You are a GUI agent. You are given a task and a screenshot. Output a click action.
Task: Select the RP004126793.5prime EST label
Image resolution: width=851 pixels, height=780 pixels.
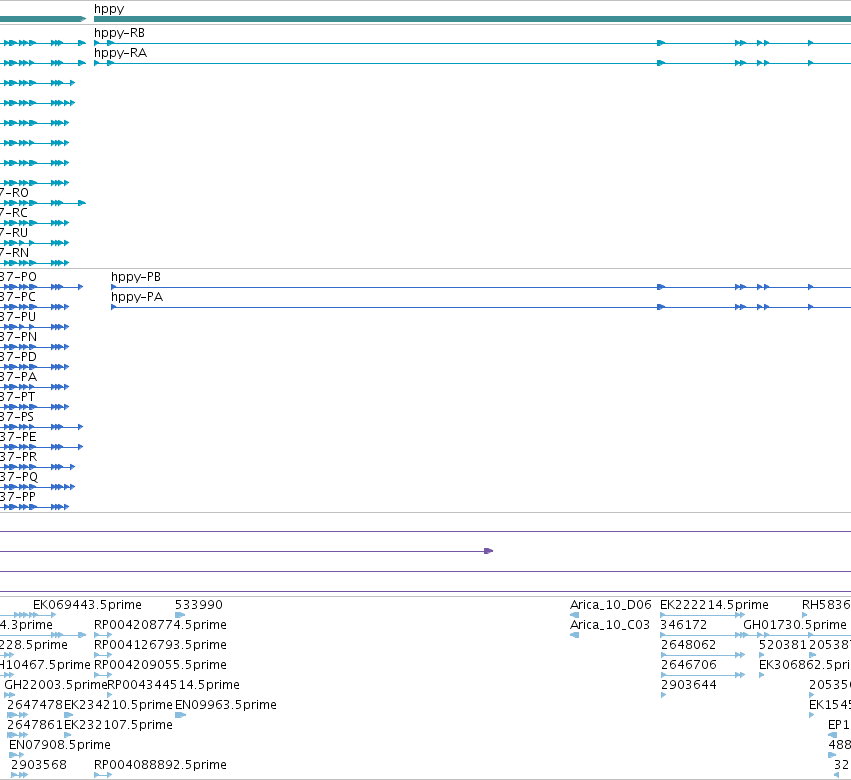pos(160,645)
